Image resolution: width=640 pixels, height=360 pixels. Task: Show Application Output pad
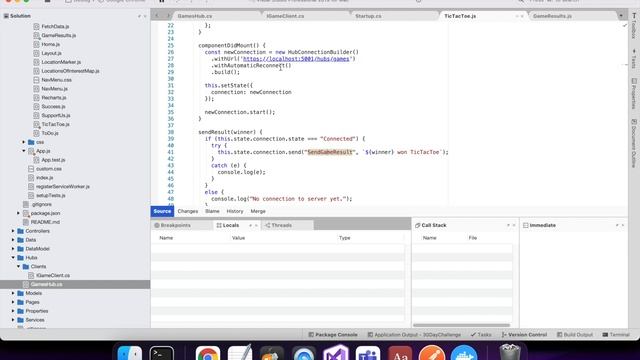[x=414, y=335]
